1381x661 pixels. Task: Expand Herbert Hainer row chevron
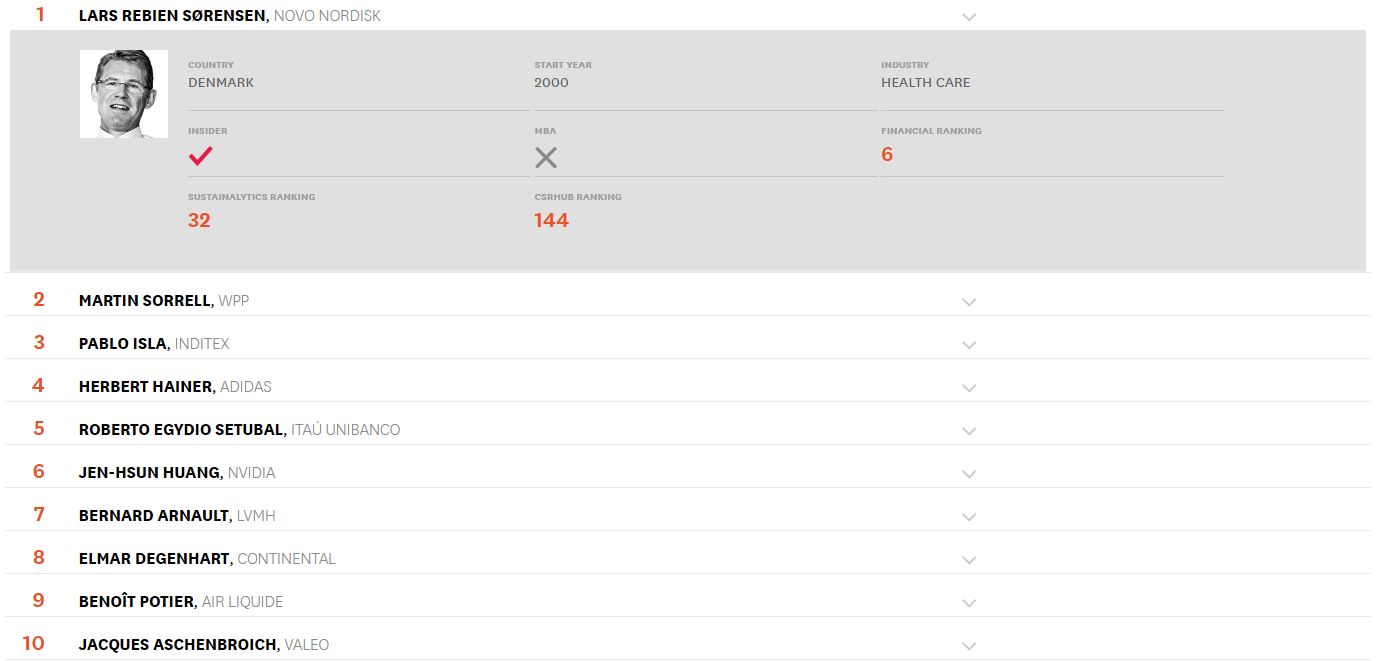pyautogui.click(x=968, y=388)
